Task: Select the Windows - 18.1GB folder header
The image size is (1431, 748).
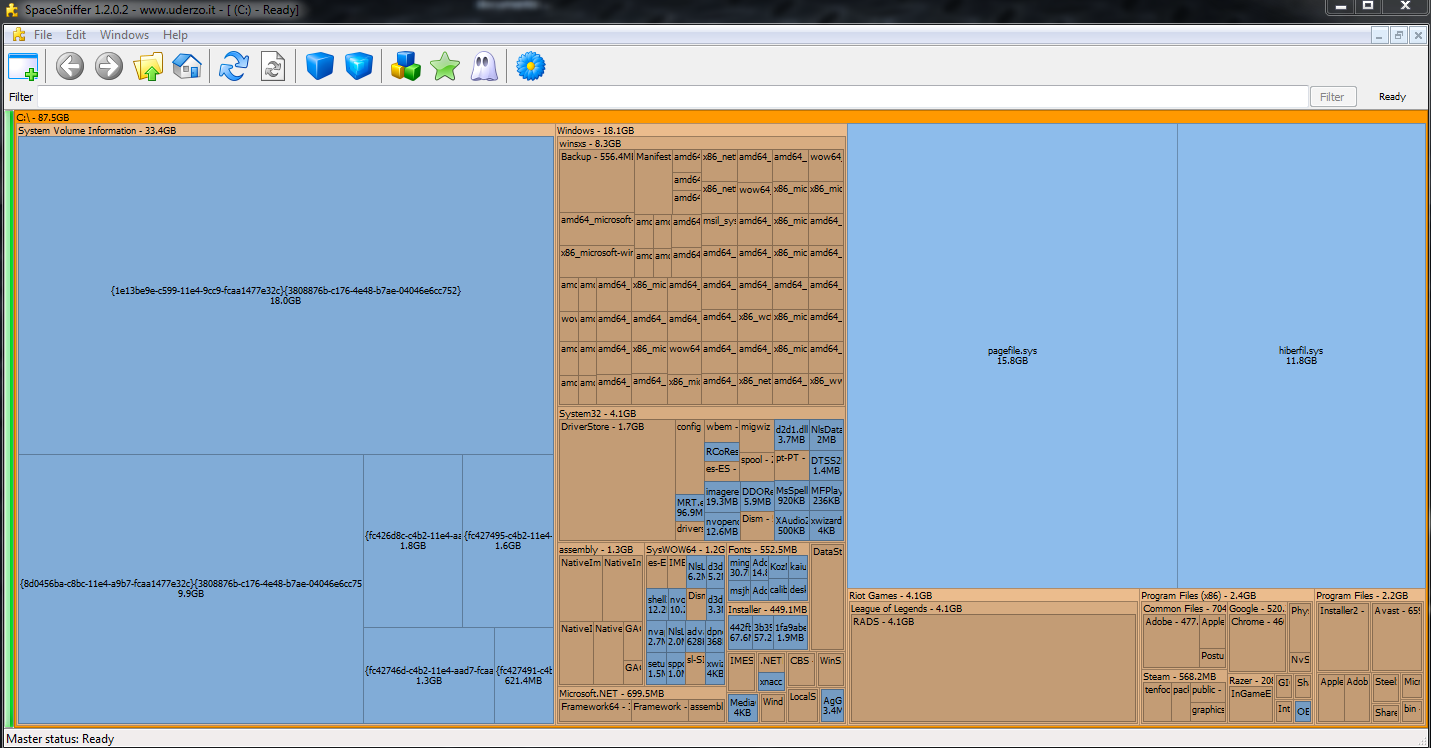Action: [701, 130]
